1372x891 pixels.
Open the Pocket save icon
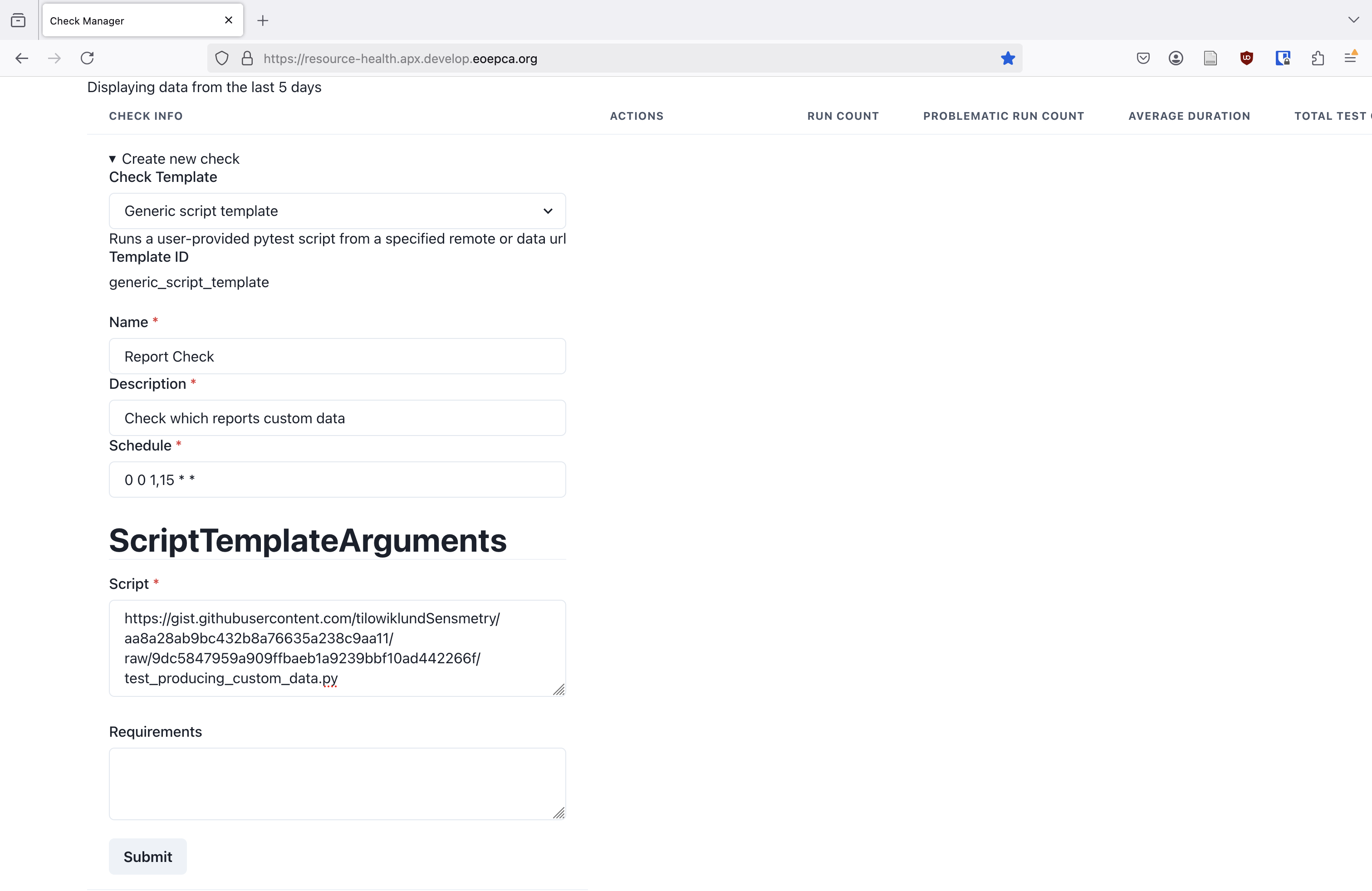[1143, 58]
